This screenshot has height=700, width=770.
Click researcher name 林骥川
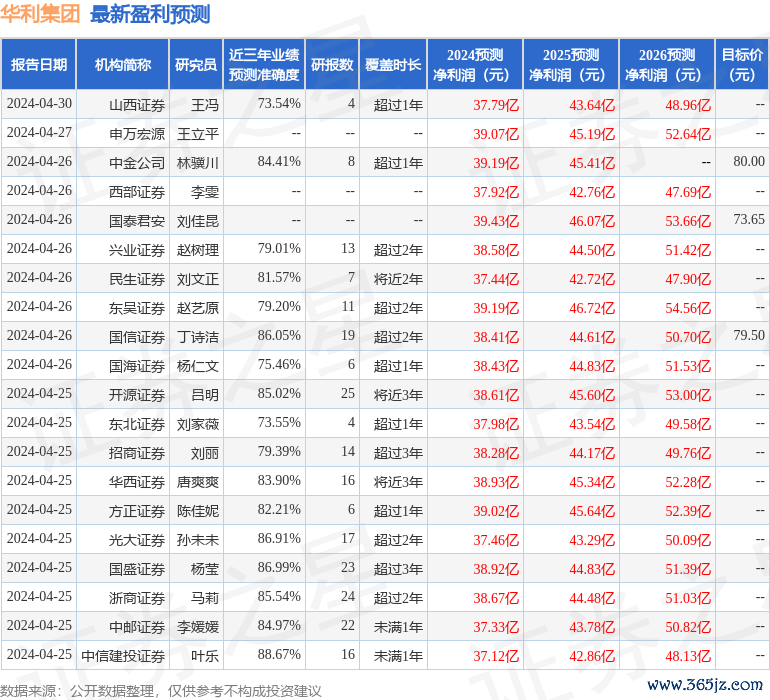click(x=198, y=163)
